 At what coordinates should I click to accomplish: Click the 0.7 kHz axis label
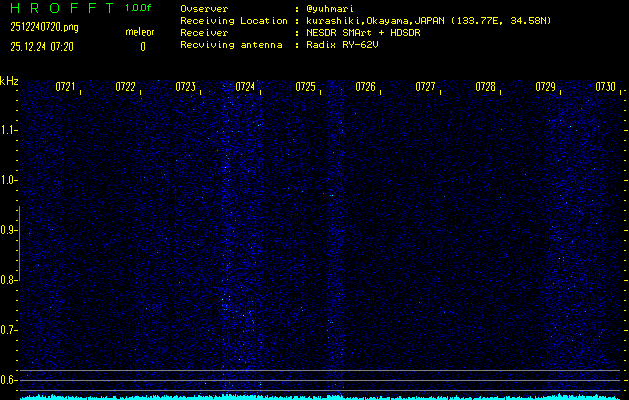point(8,330)
